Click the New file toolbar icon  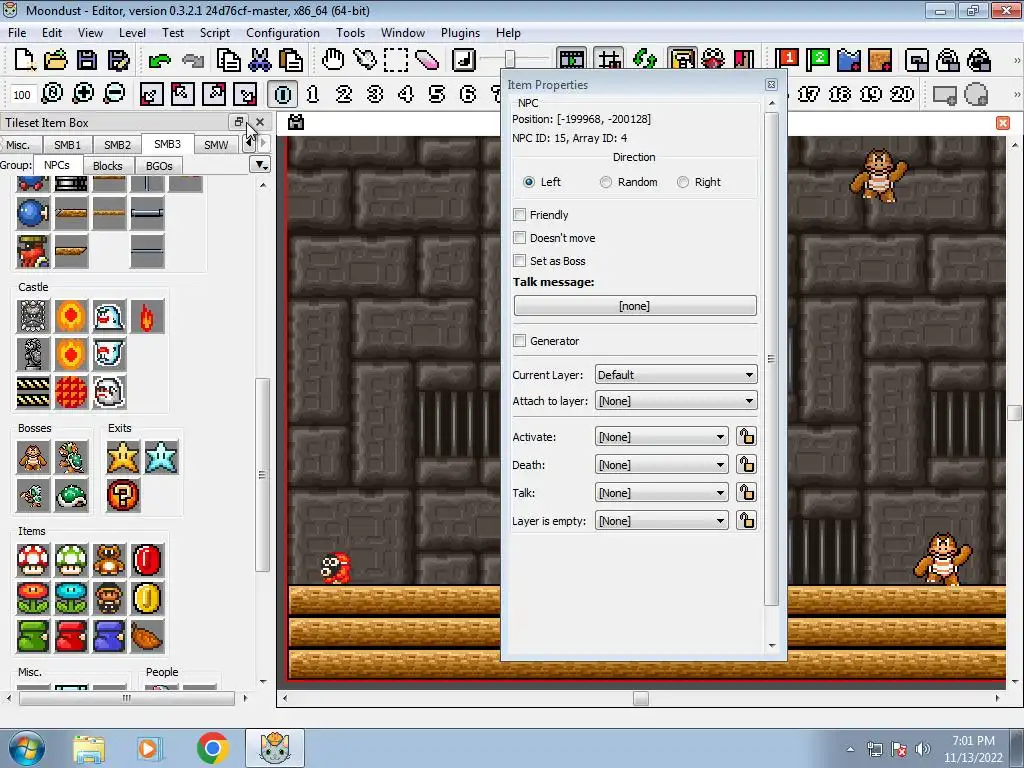(x=24, y=60)
